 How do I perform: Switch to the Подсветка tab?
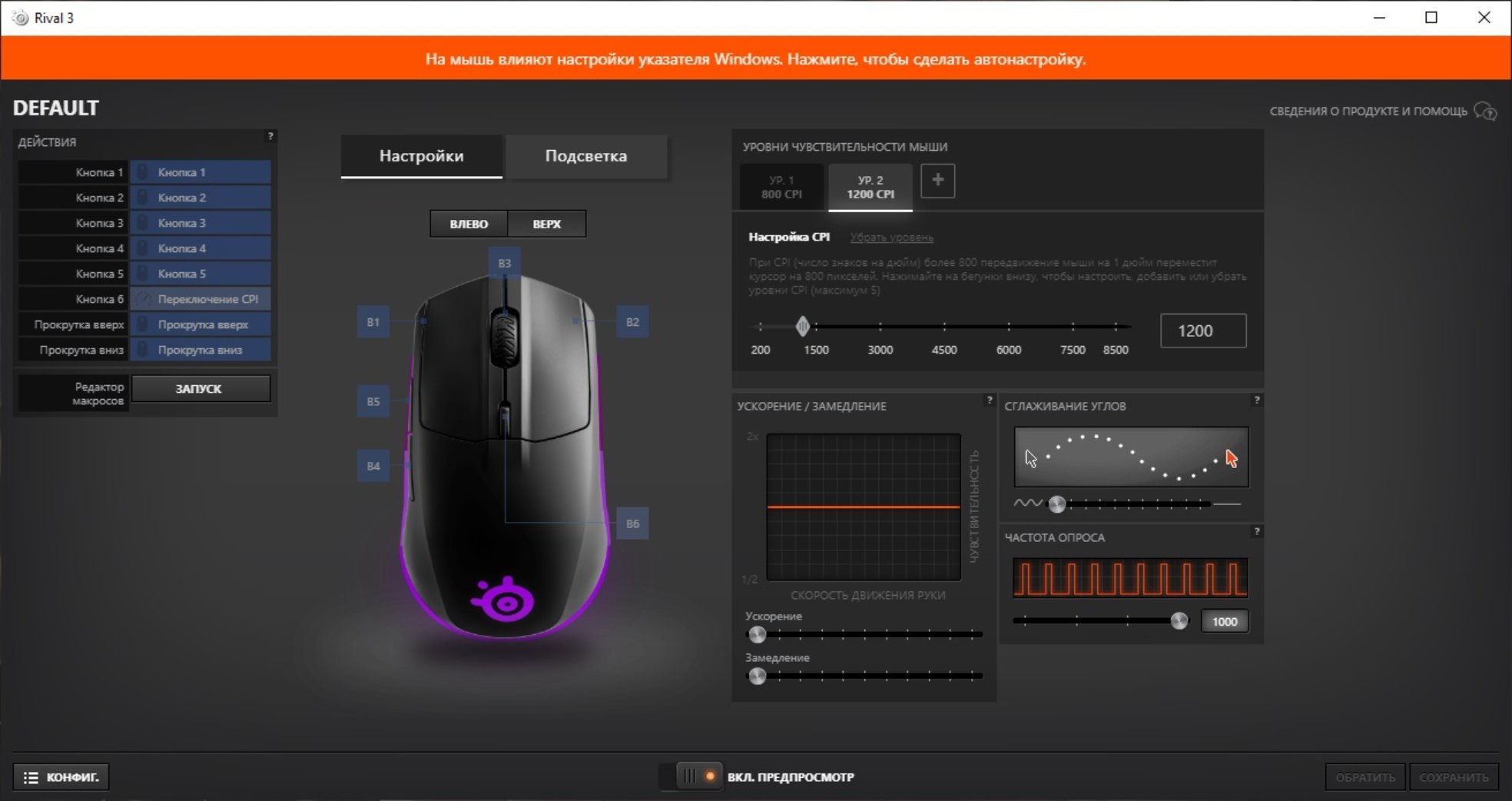586,156
